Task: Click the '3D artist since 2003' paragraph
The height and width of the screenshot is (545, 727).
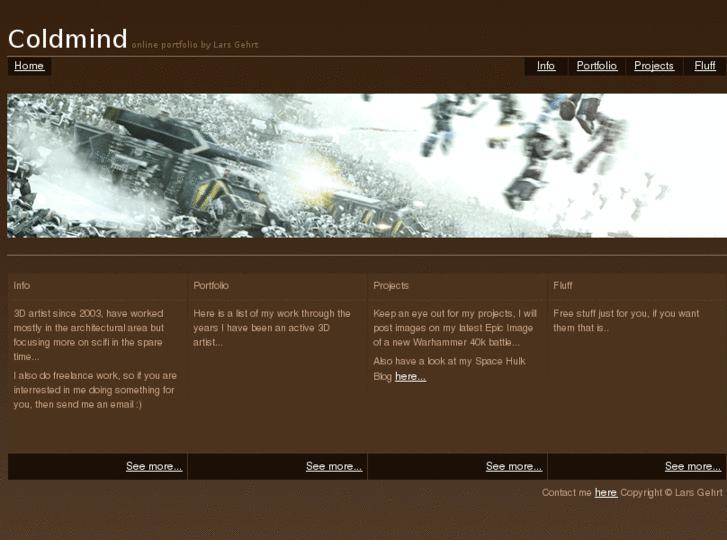Action: pyautogui.click(x=89, y=335)
